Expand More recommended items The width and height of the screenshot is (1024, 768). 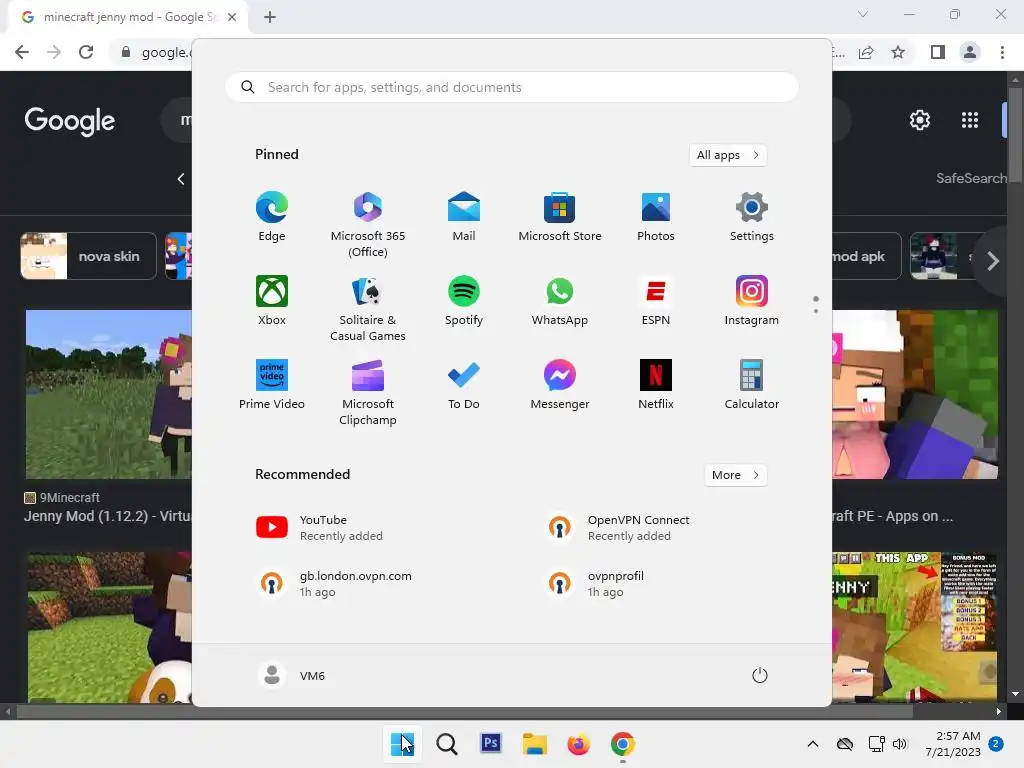[x=735, y=475]
